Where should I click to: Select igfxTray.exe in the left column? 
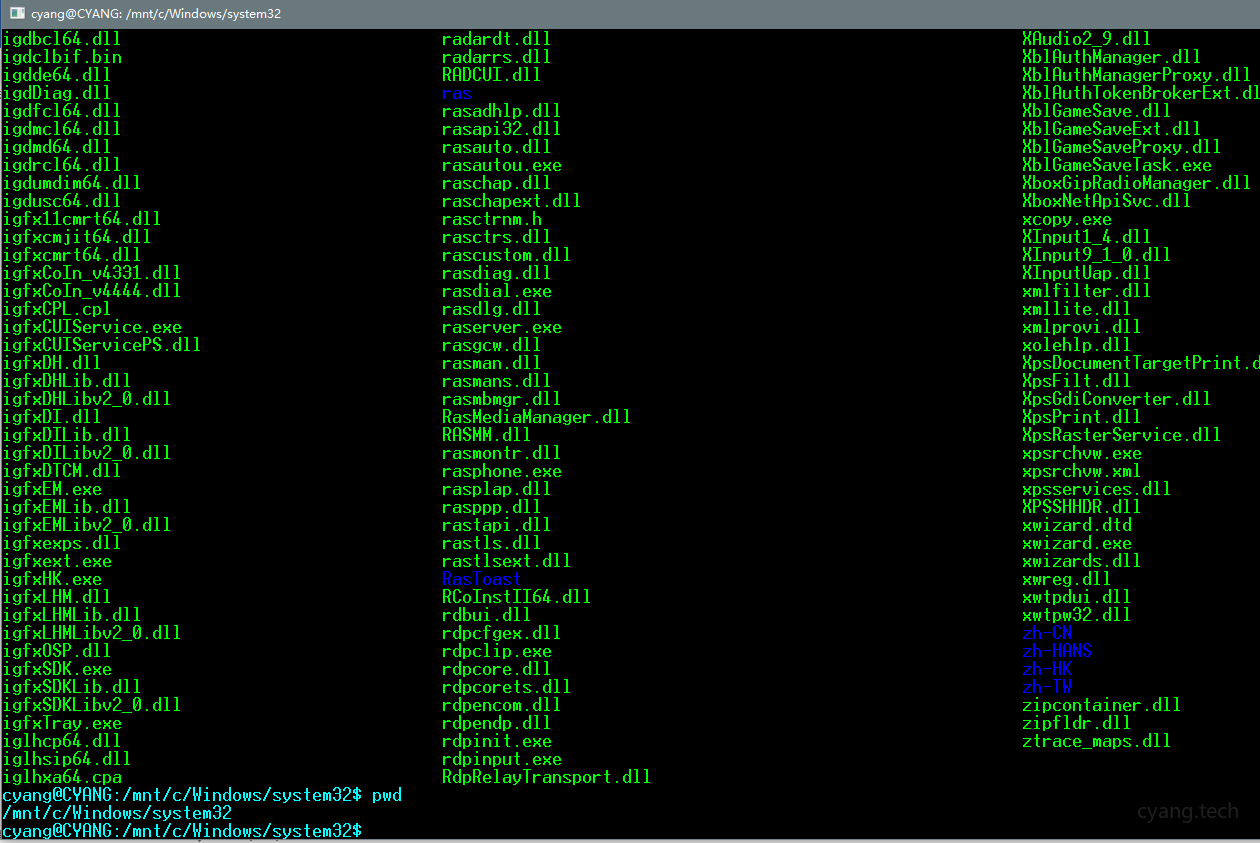tap(61, 723)
